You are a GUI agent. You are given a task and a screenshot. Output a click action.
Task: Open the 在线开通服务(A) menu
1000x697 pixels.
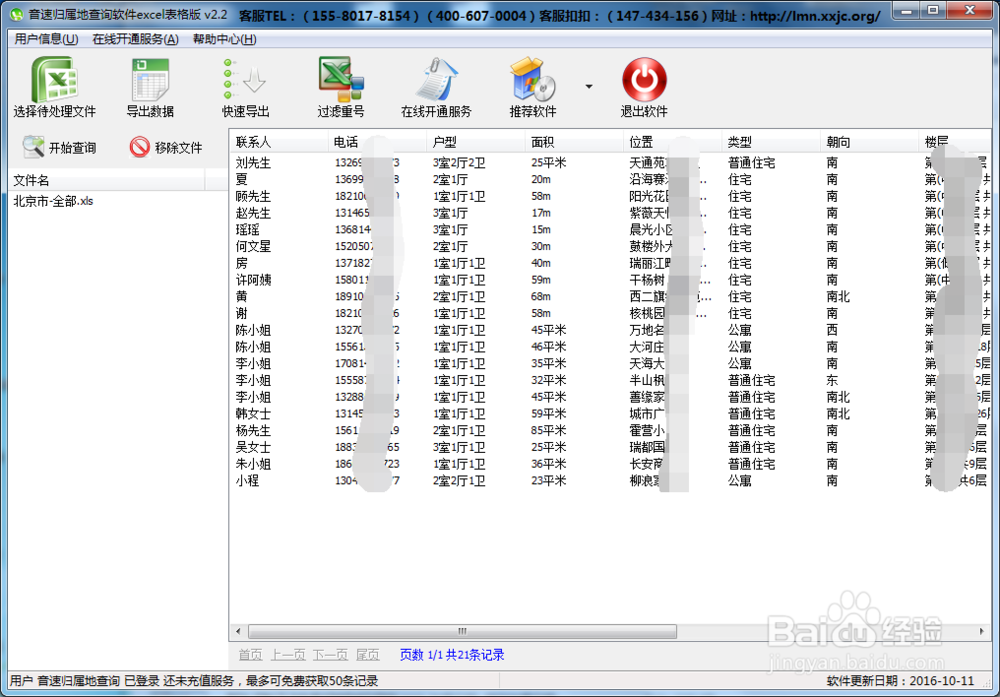(135, 39)
